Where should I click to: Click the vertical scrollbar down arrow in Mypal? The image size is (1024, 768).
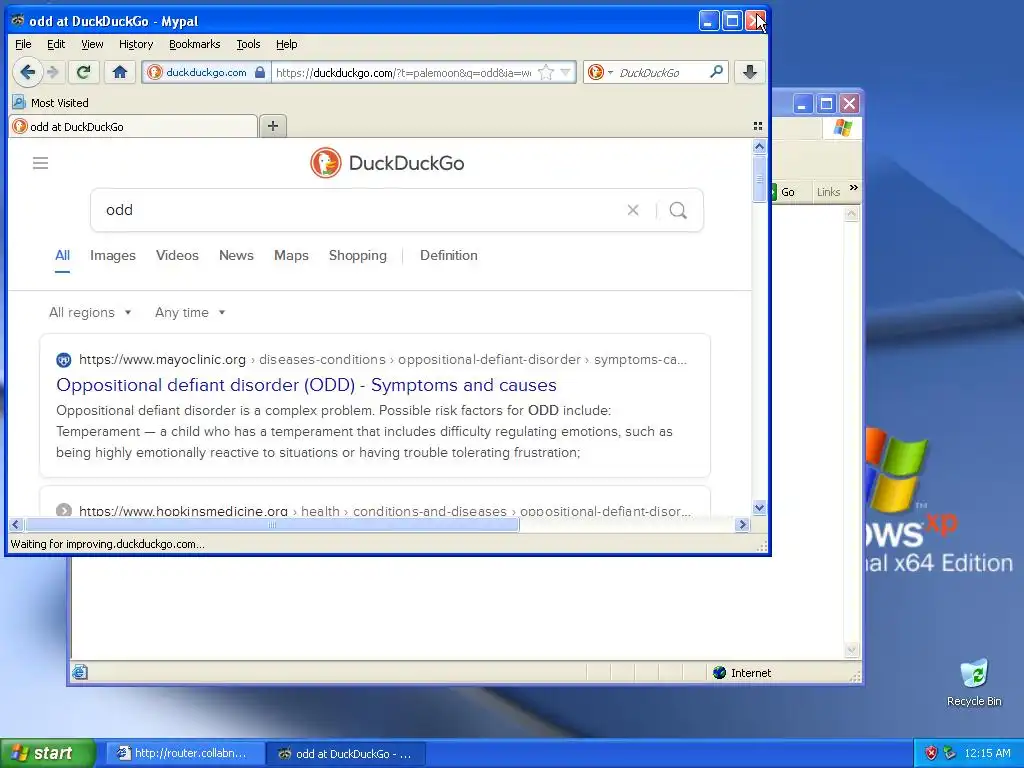coord(759,507)
